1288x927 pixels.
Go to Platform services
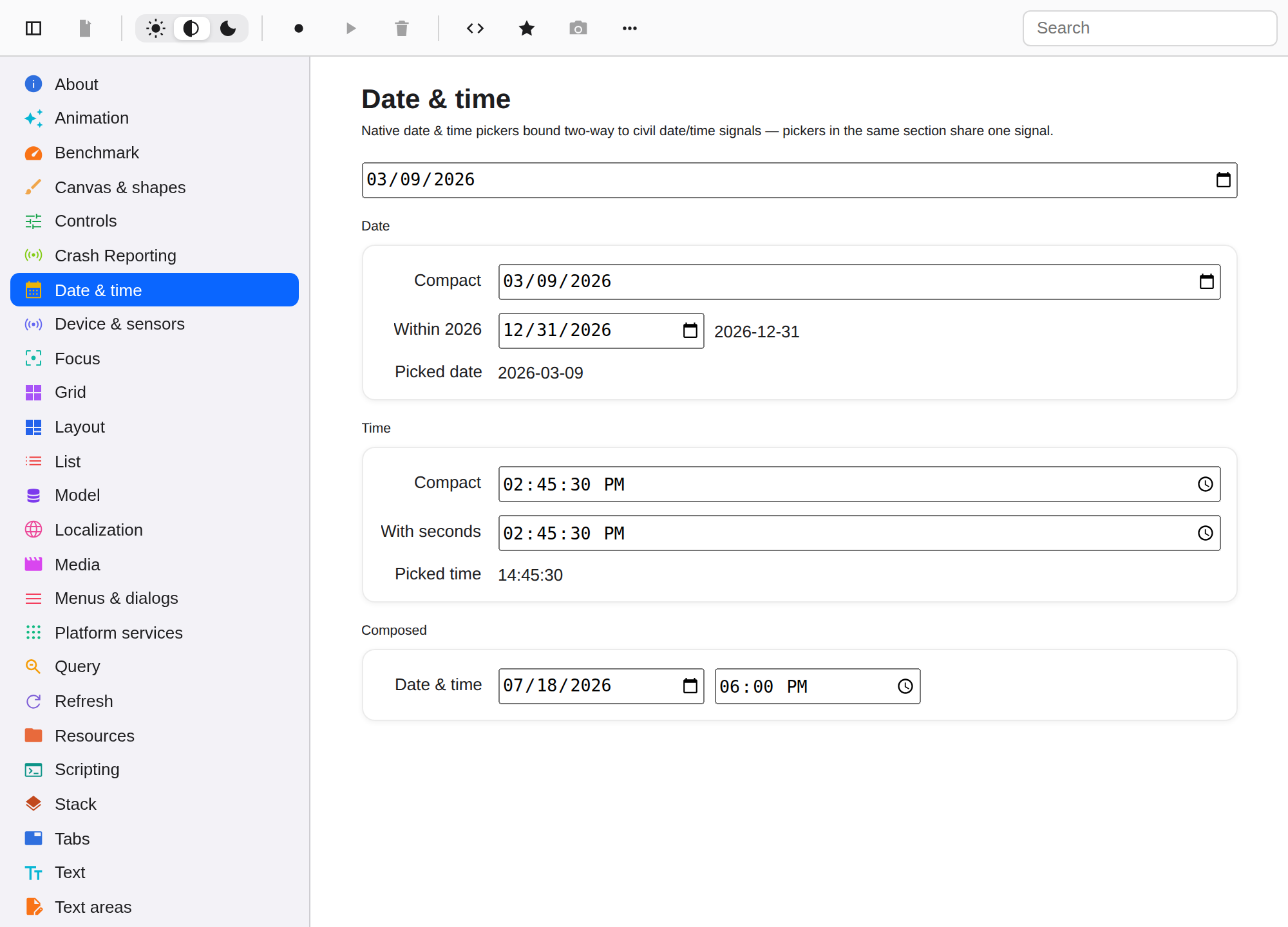pos(155,633)
